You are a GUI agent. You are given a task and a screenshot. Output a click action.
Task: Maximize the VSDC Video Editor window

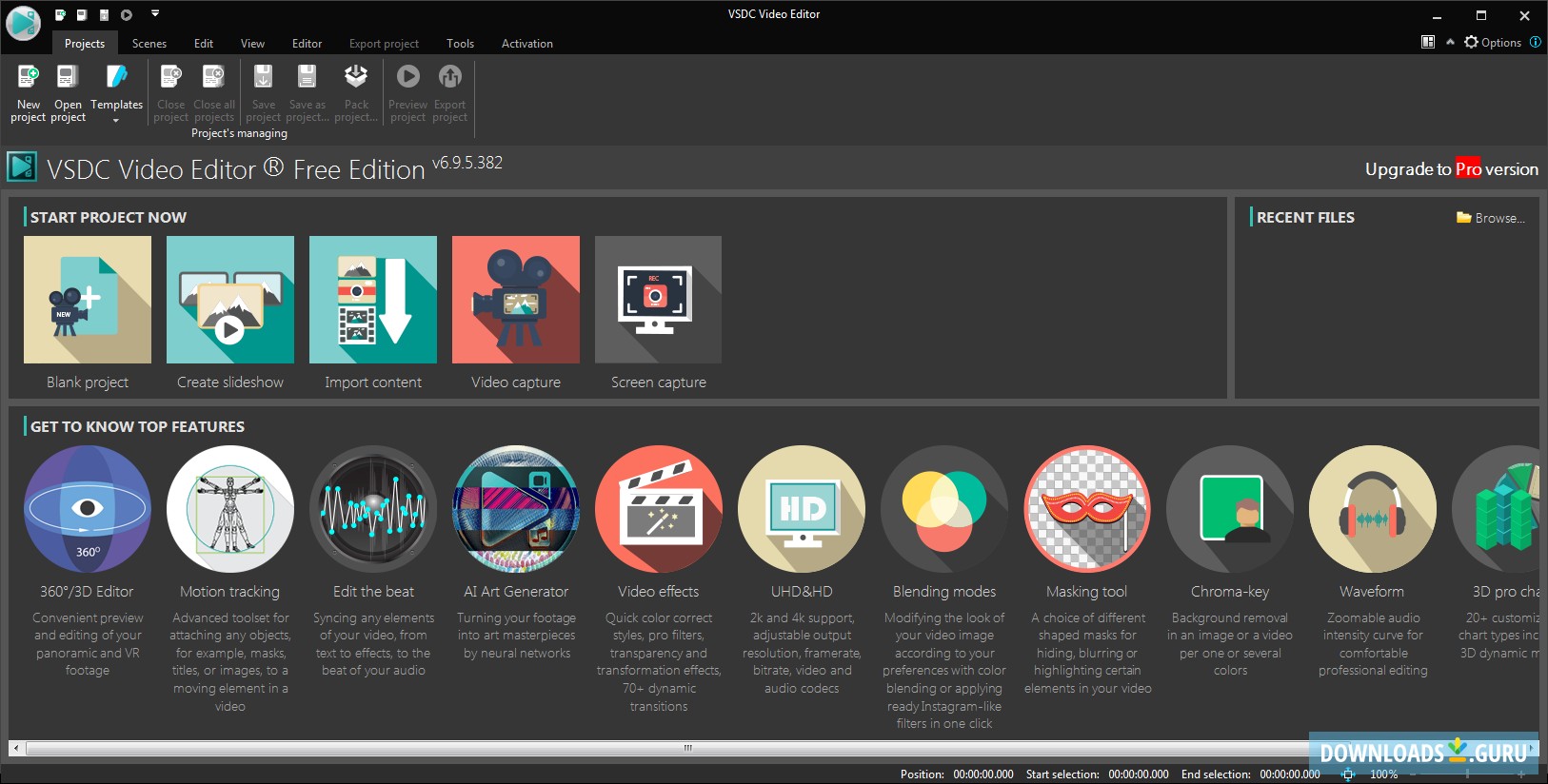coord(1481,15)
